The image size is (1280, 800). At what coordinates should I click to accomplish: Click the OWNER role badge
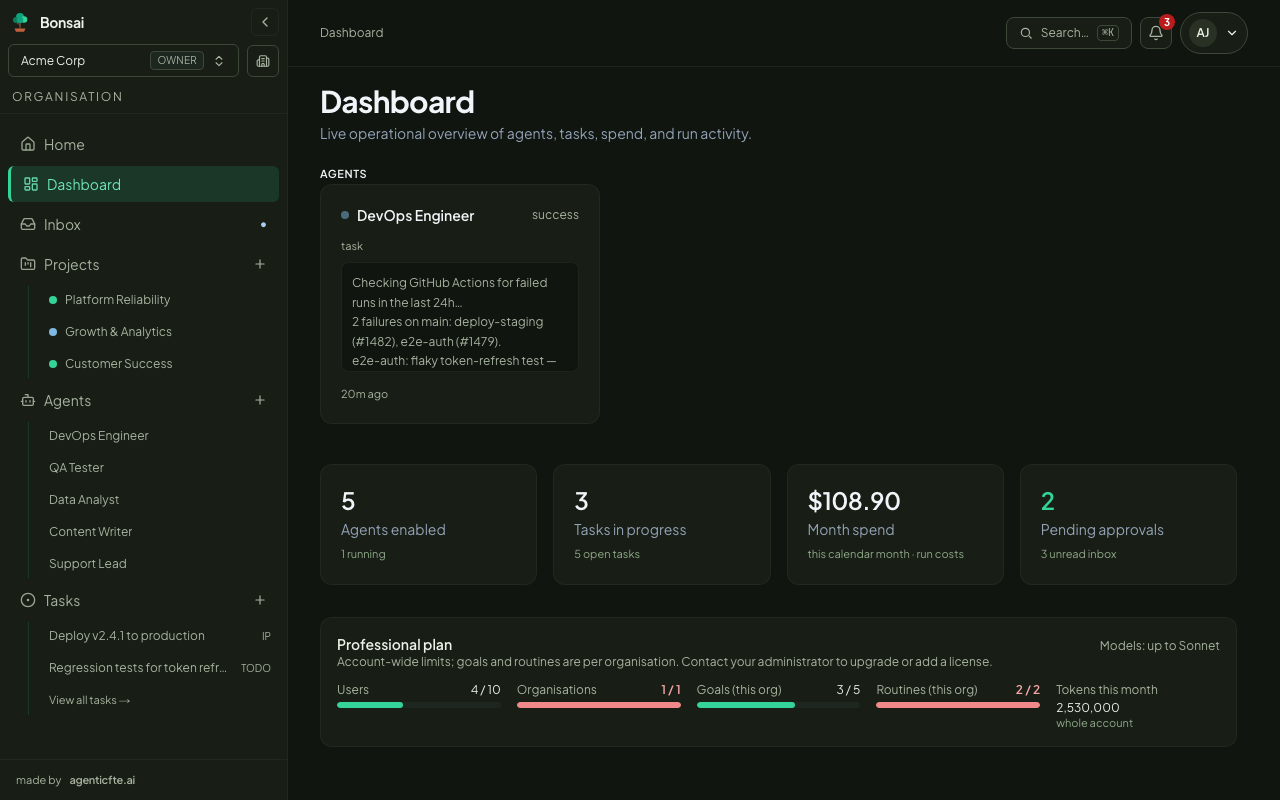[x=177, y=60]
